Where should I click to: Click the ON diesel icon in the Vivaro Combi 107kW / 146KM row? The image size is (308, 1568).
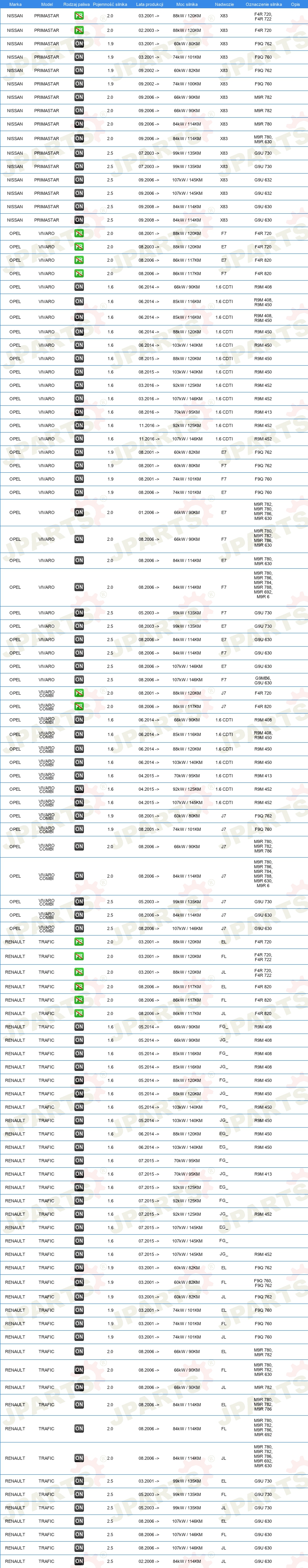(79, 929)
